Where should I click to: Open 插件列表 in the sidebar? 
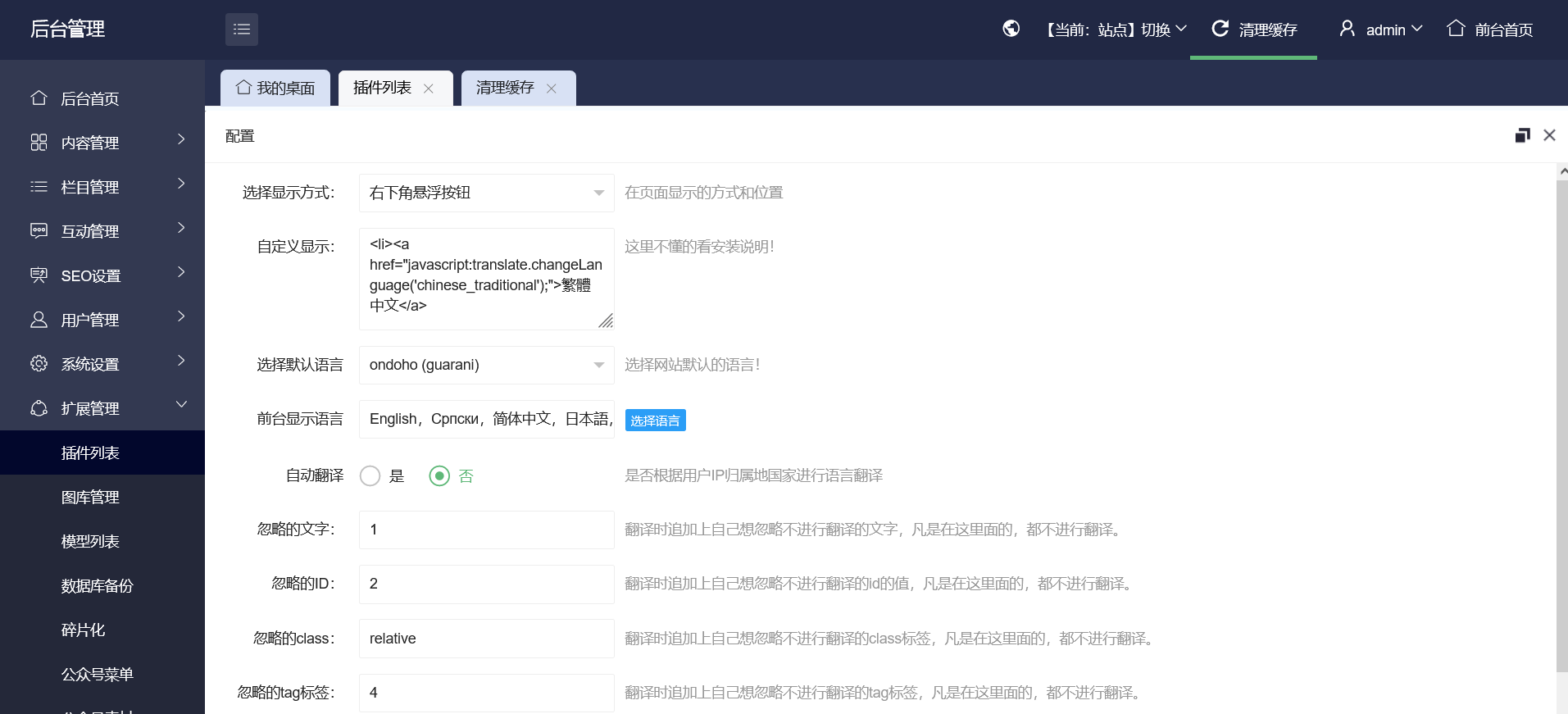(x=102, y=453)
